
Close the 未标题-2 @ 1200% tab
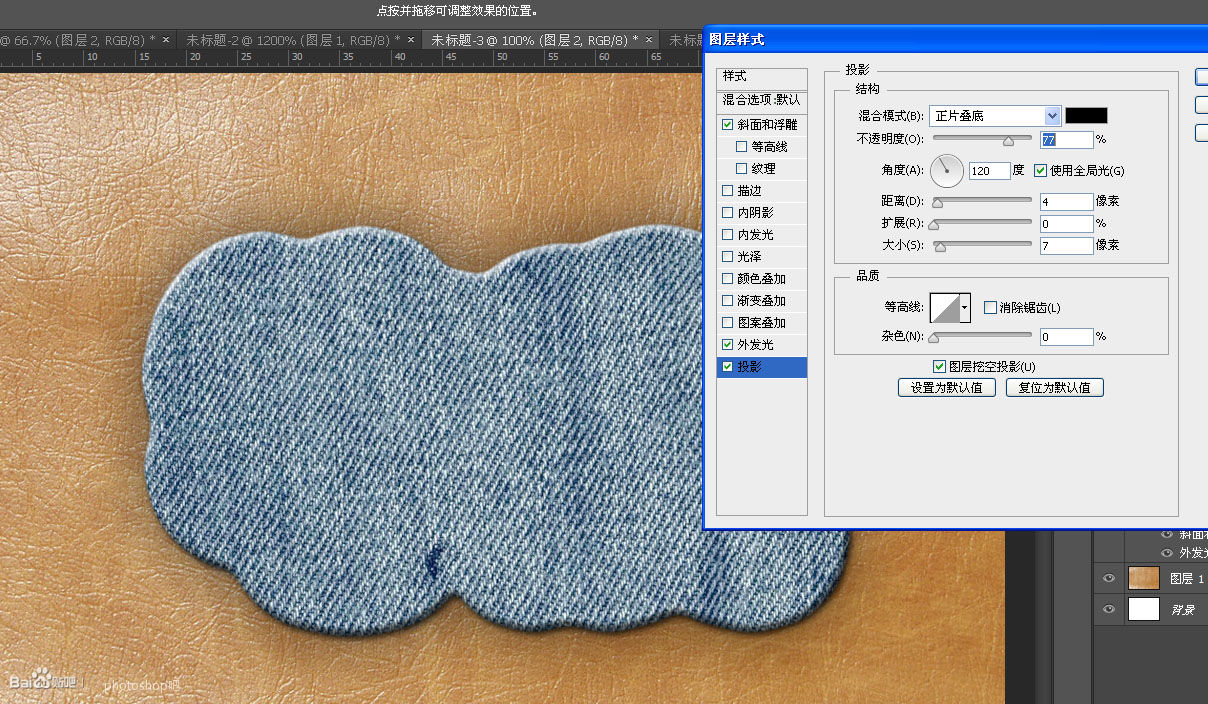(x=410, y=40)
